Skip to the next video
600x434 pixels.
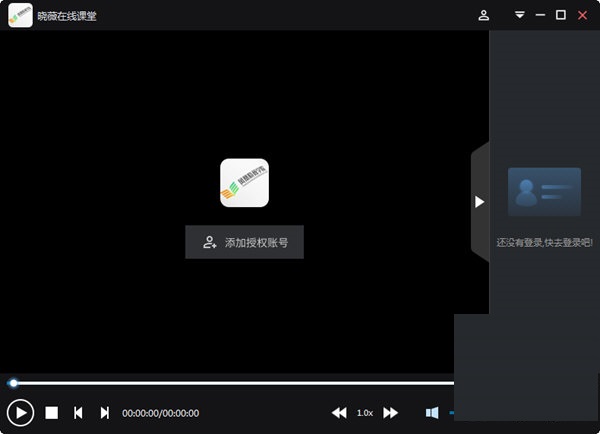pos(104,412)
